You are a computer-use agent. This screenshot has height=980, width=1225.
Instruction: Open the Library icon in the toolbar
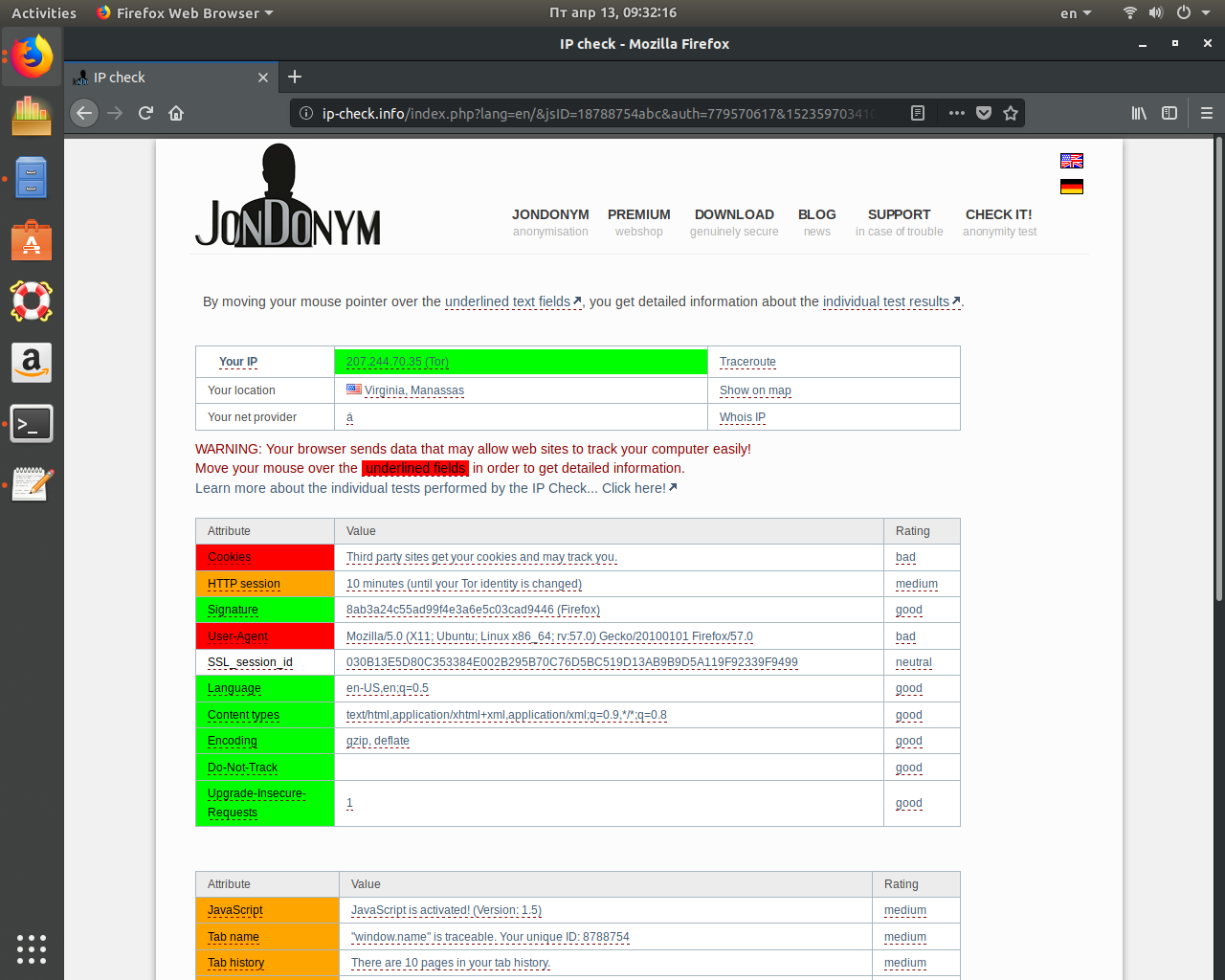(1139, 112)
